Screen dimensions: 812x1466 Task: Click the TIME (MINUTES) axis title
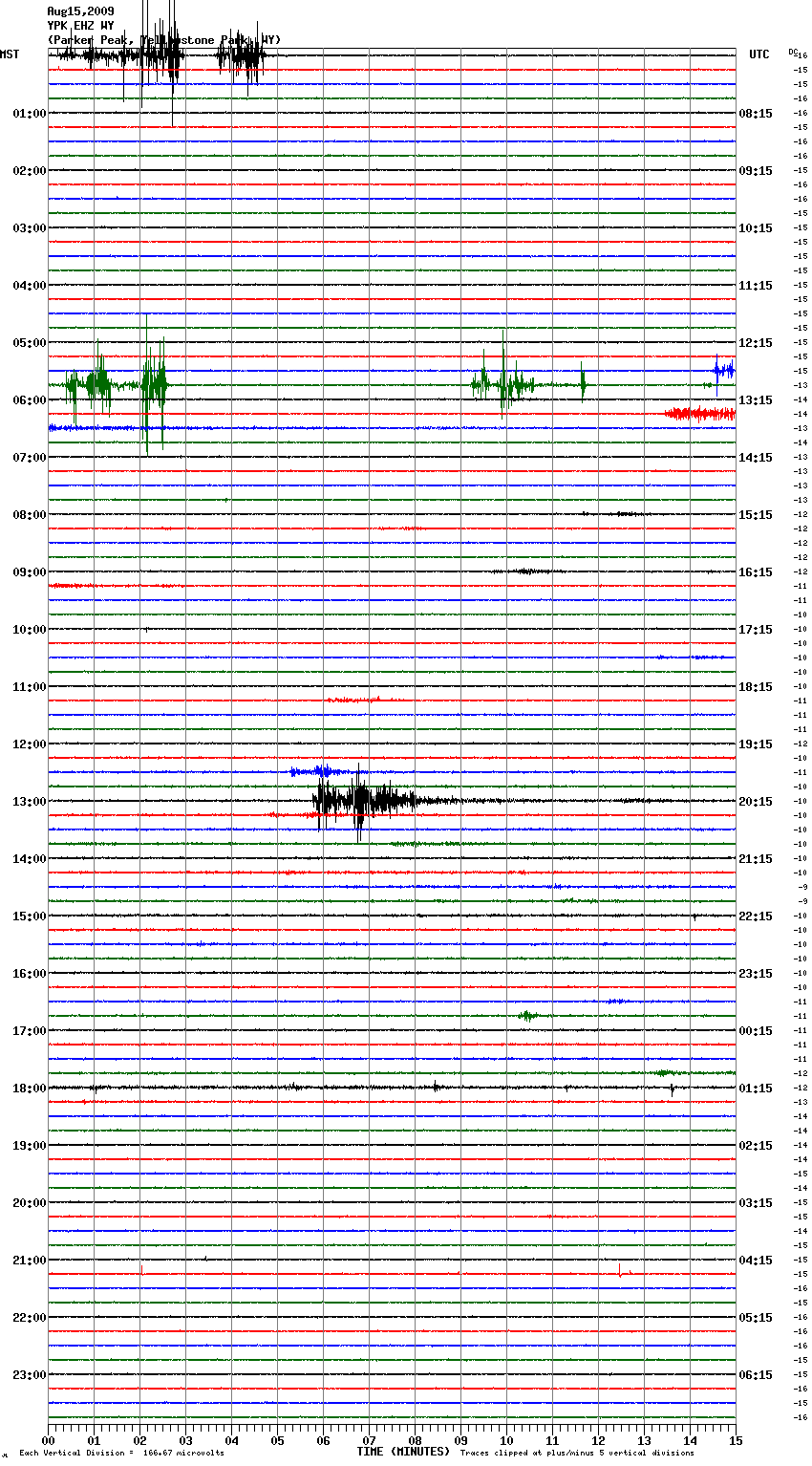pyautogui.click(x=403, y=1452)
